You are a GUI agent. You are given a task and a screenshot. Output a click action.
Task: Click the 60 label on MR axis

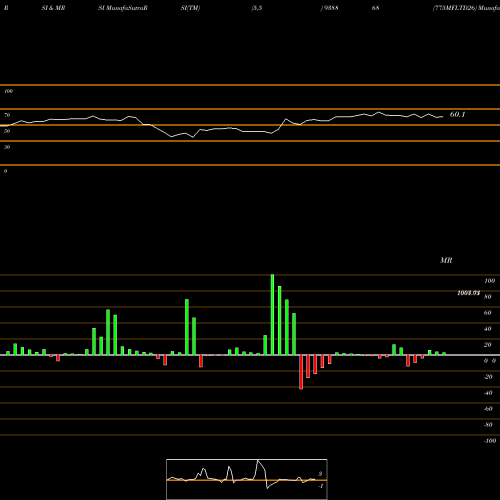488,313
